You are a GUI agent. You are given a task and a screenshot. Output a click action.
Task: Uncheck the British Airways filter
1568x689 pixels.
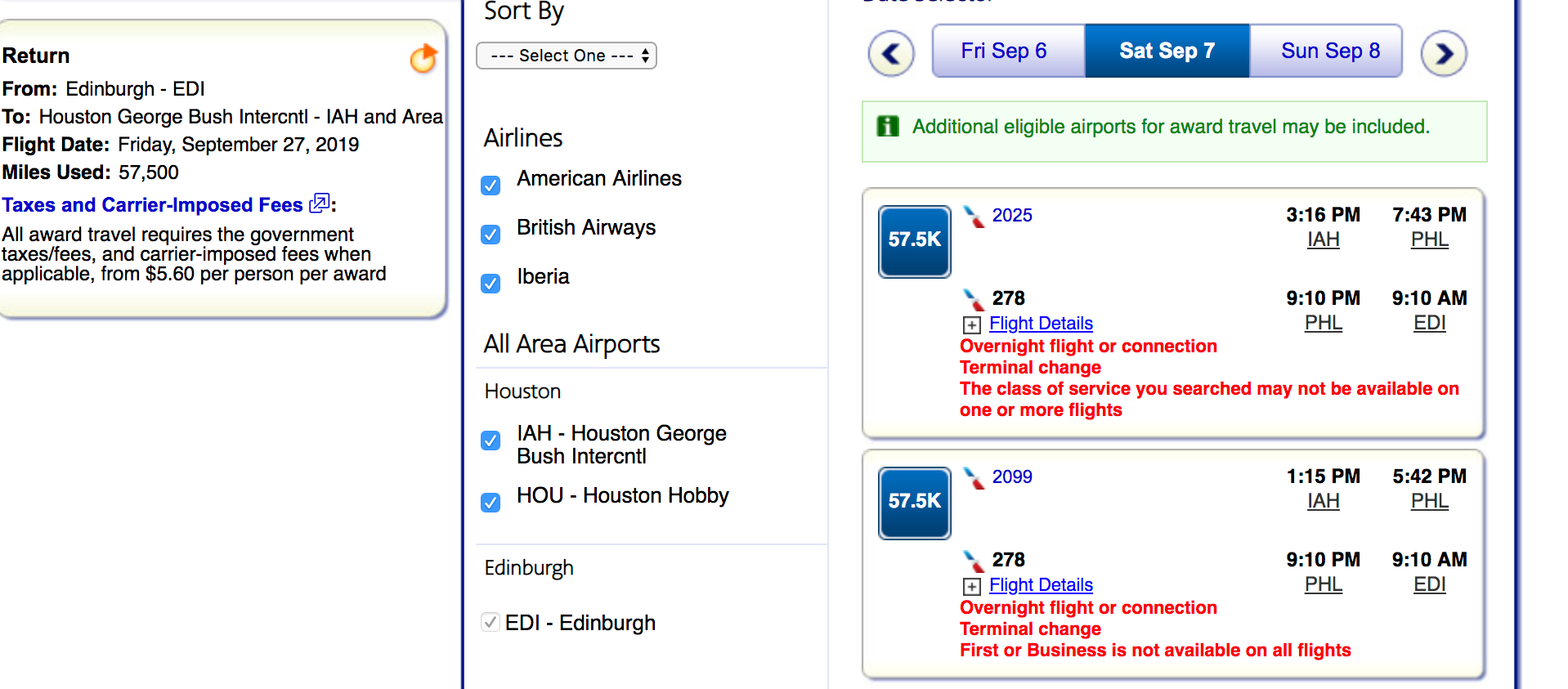tap(491, 235)
